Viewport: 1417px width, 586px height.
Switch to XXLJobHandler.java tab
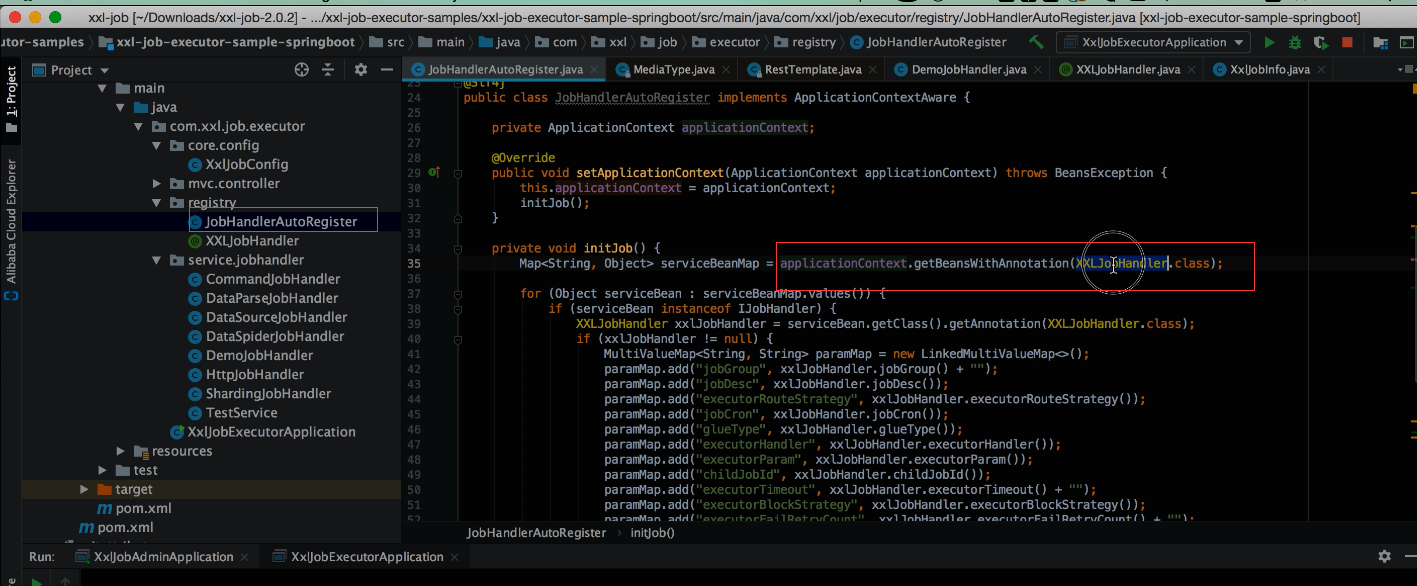(1128, 70)
